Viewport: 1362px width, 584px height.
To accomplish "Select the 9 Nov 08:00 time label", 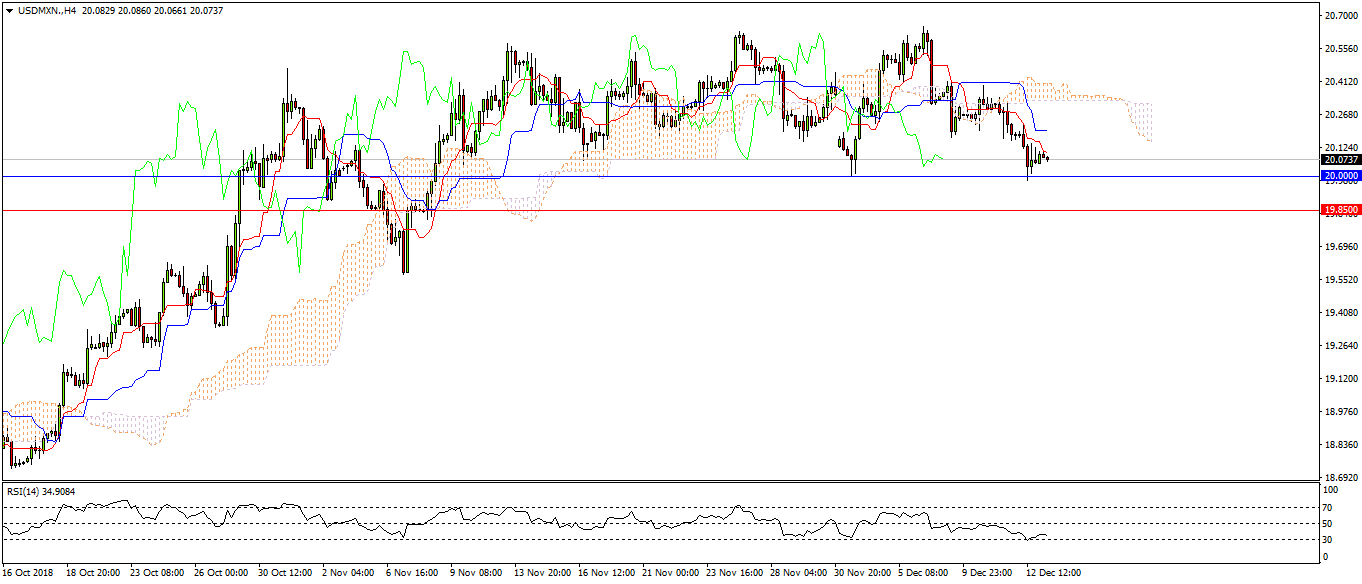I will click(476, 574).
